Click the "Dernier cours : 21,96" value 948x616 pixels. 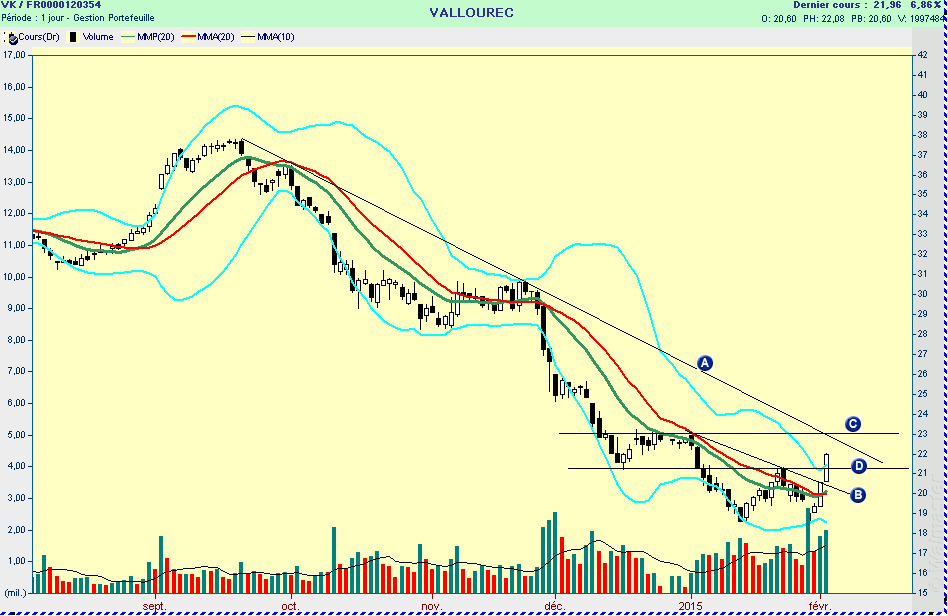tap(848, 5)
